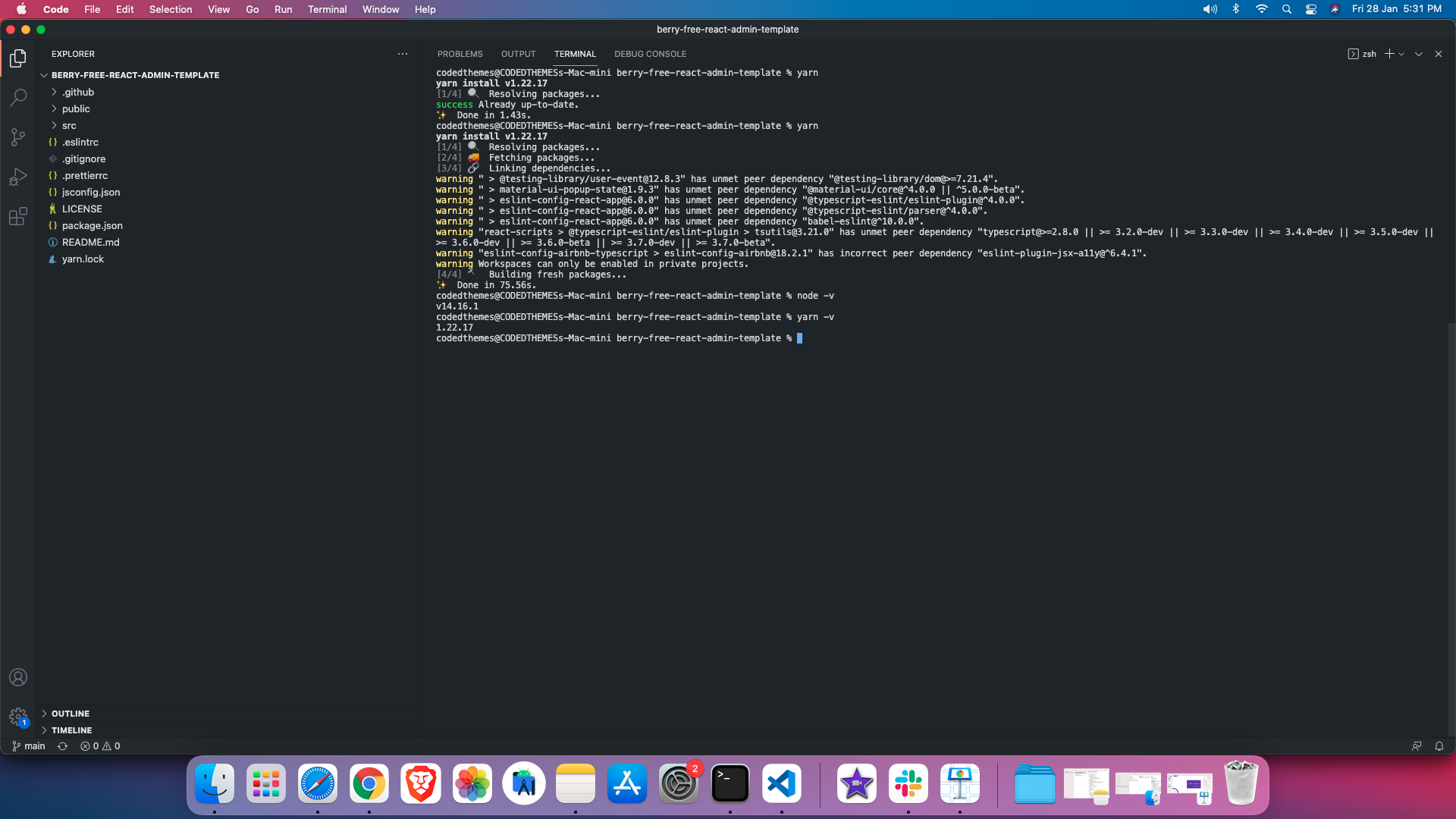Open the README.md file in Explorer

[x=91, y=242]
